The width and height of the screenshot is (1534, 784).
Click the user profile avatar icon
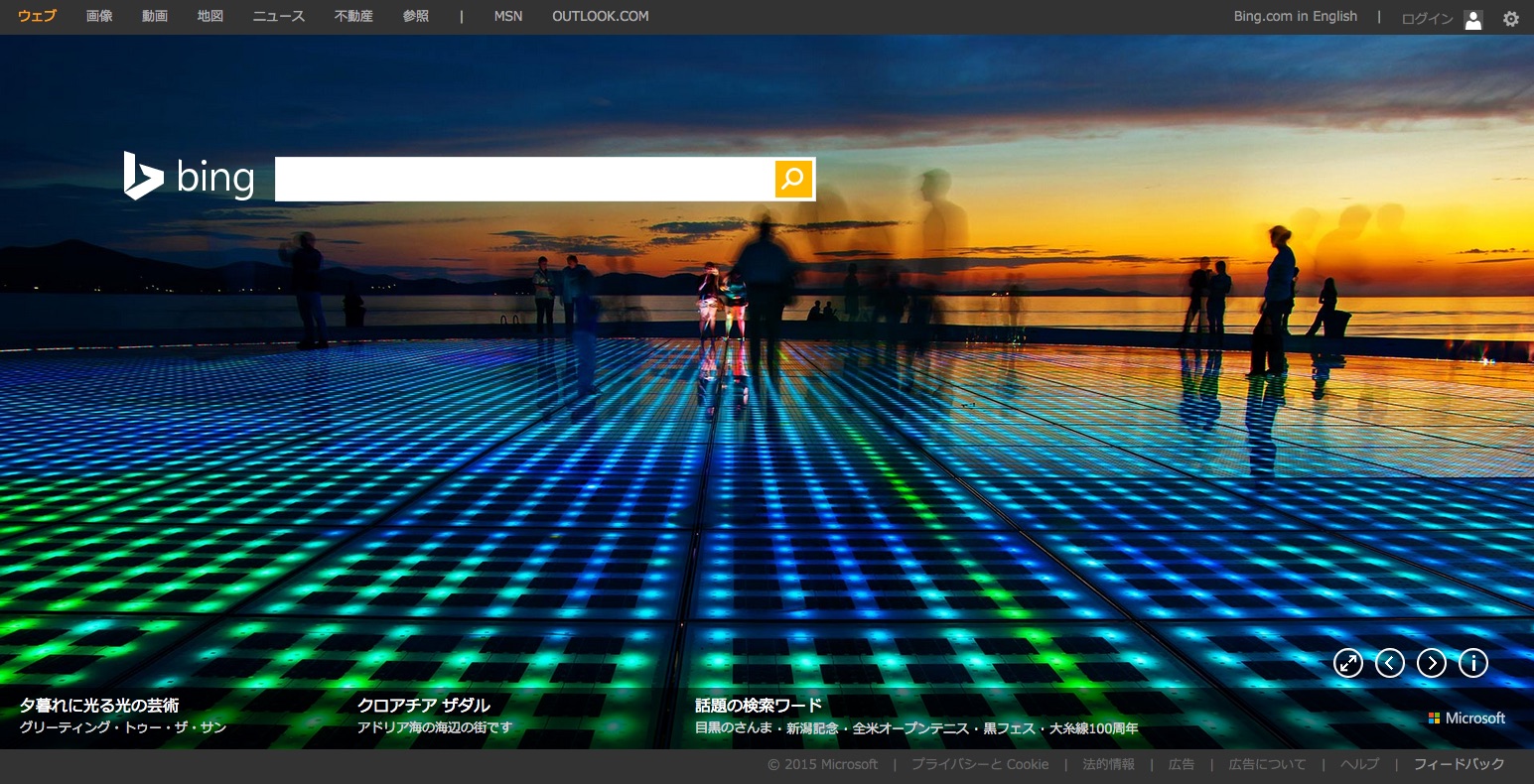pyautogui.click(x=1473, y=19)
